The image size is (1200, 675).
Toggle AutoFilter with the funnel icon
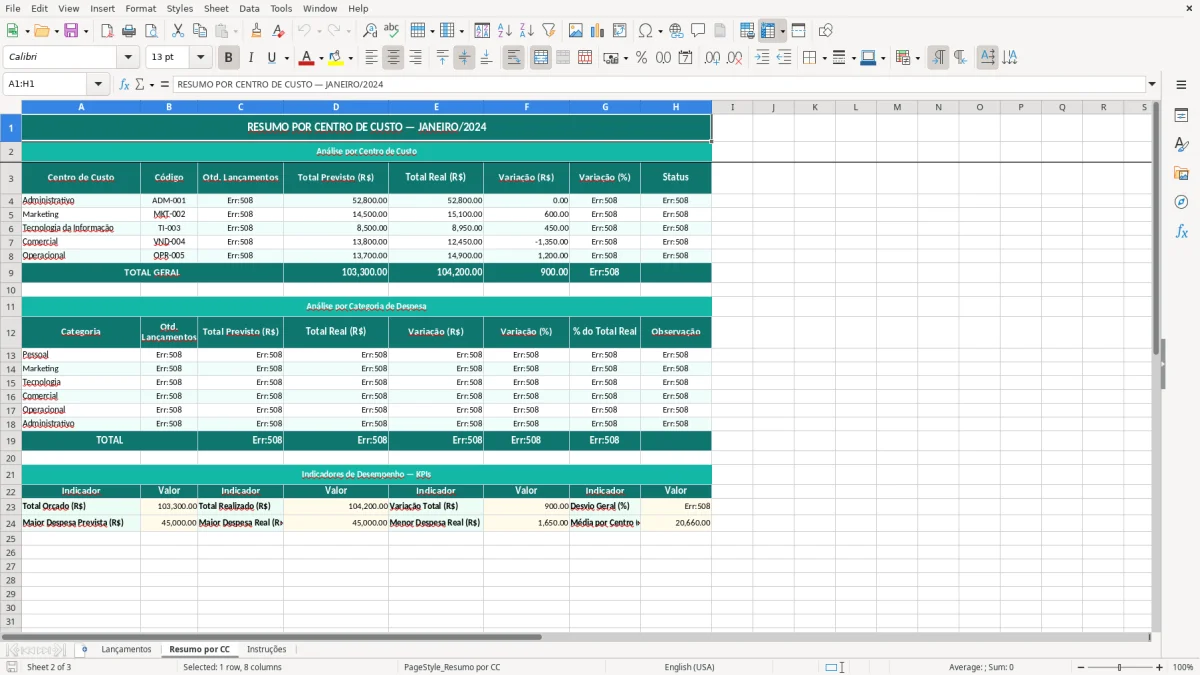[x=548, y=31]
